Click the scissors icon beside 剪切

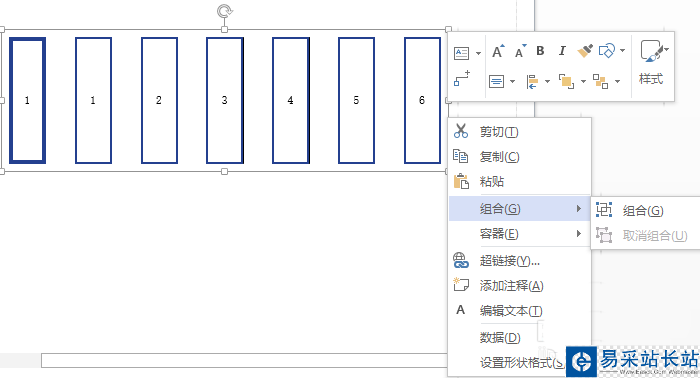pyautogui.click(x=461, y=131)
